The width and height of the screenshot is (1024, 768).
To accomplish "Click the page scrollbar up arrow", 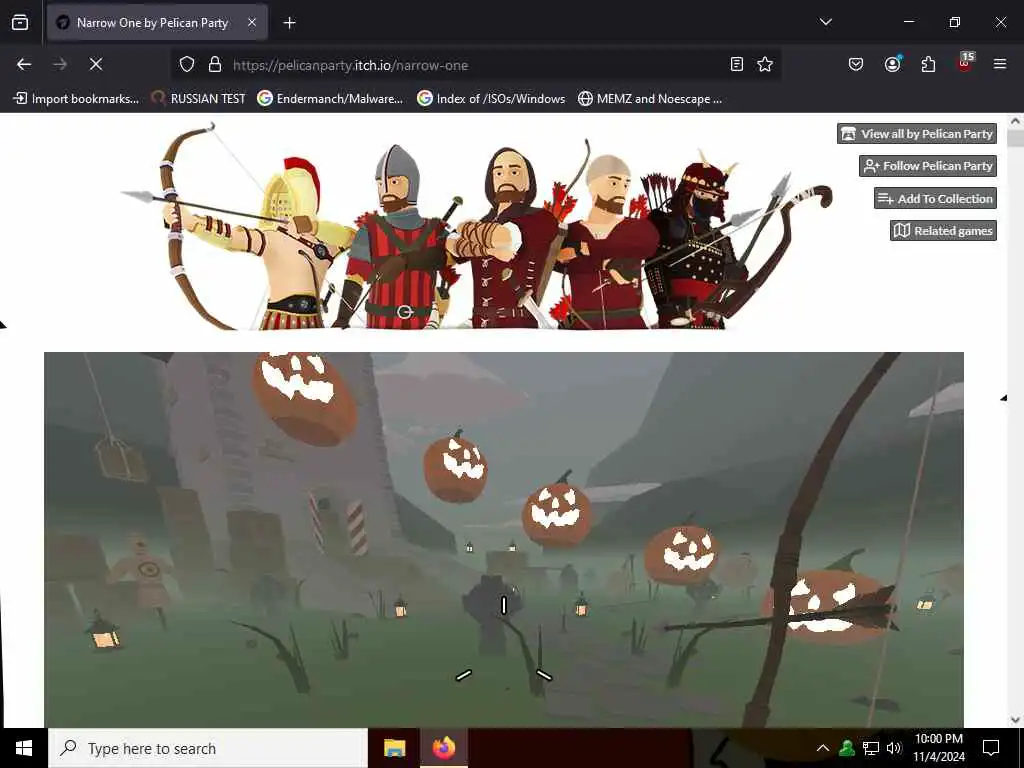I will (x=1016, y=121).
